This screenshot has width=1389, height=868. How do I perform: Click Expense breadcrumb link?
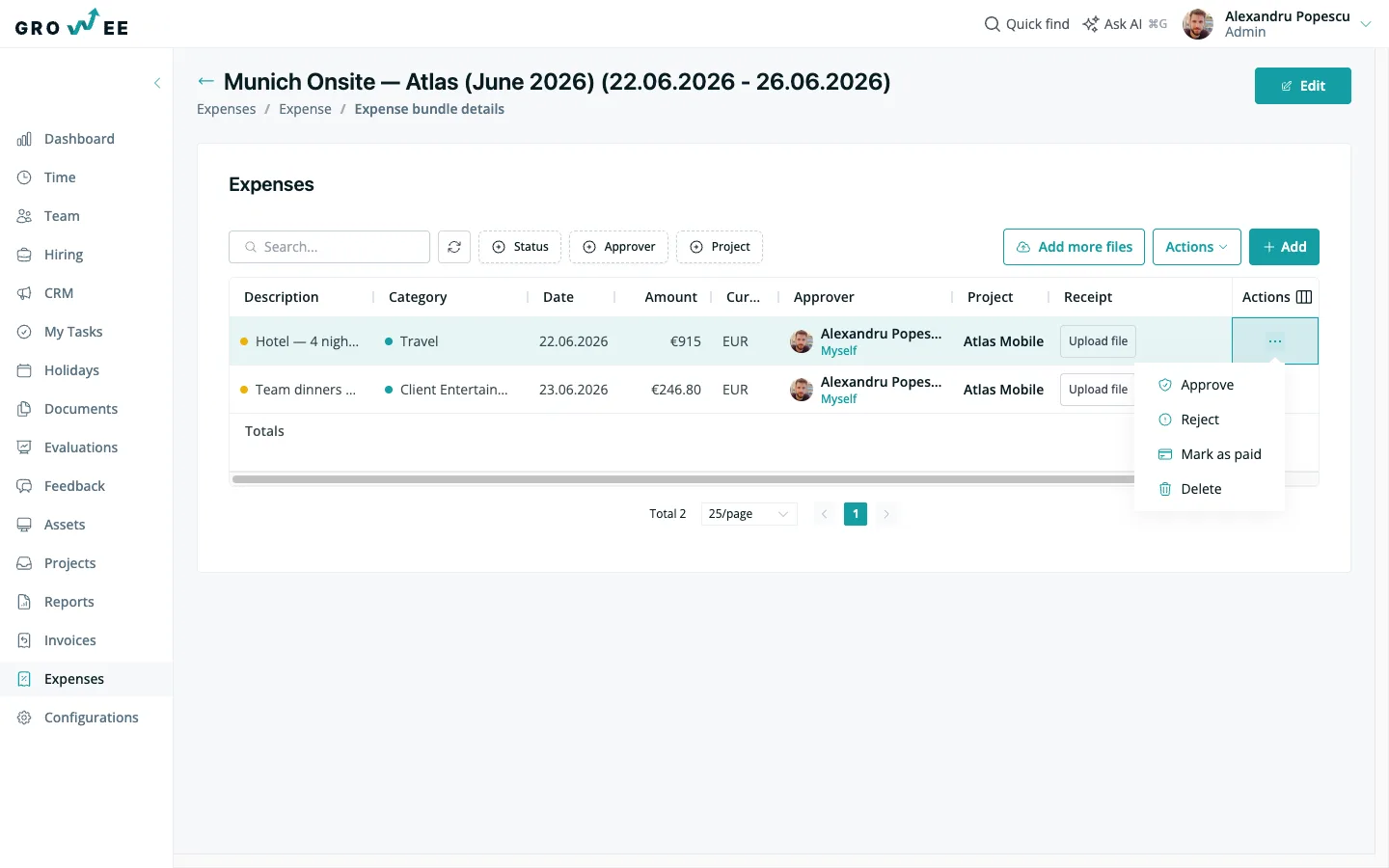pyautogui.click(x=305, y=109)
